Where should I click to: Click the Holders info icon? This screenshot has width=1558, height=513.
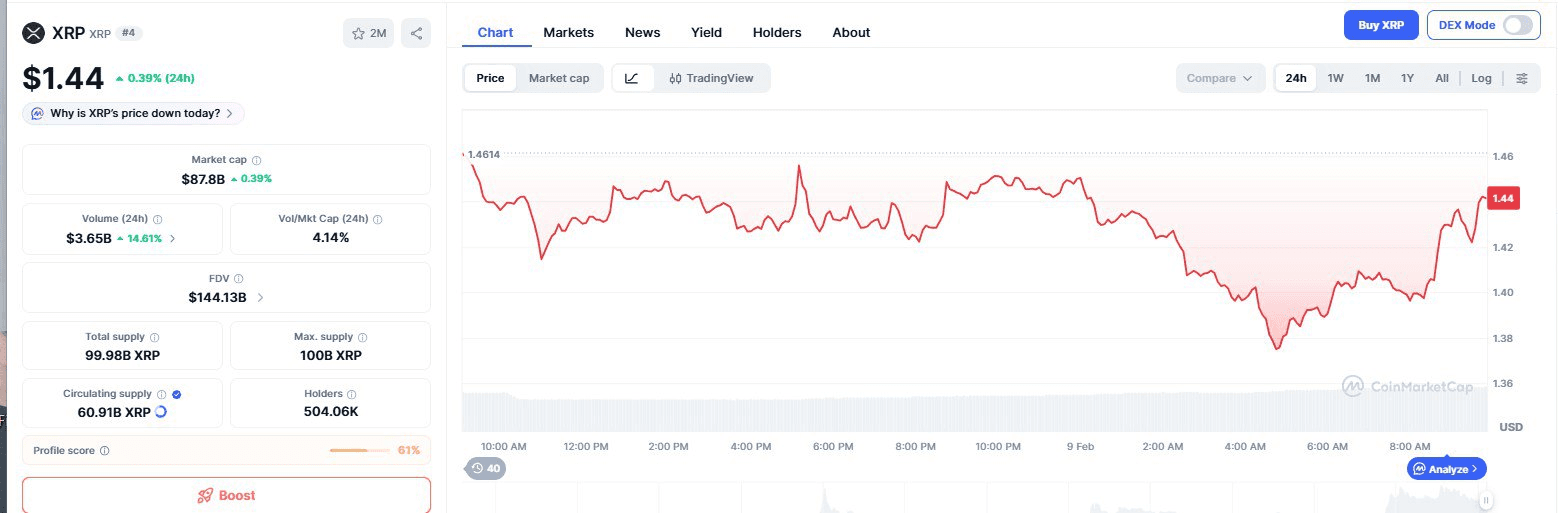point(352,394)
